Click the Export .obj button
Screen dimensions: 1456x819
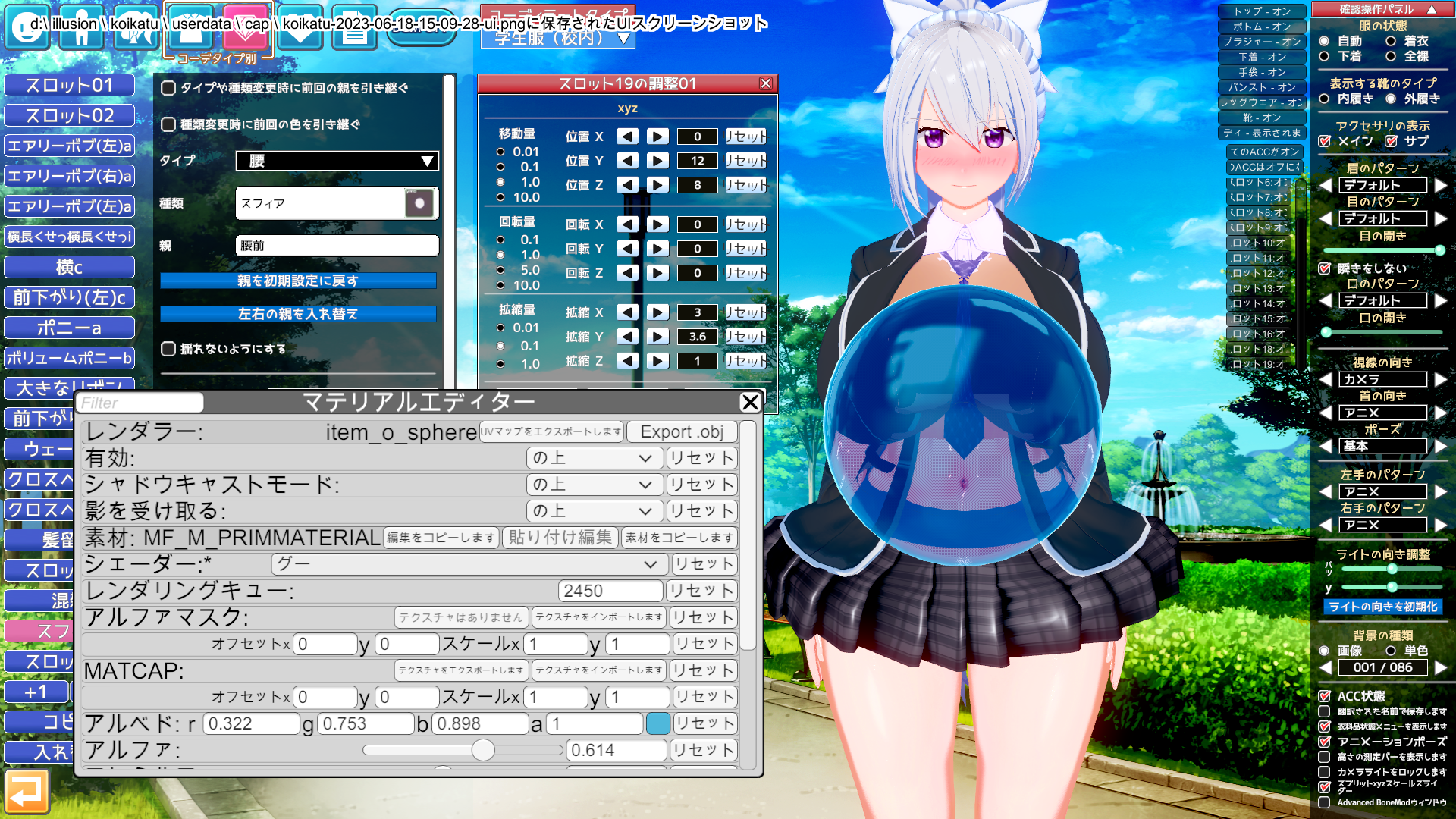(682, 431)
